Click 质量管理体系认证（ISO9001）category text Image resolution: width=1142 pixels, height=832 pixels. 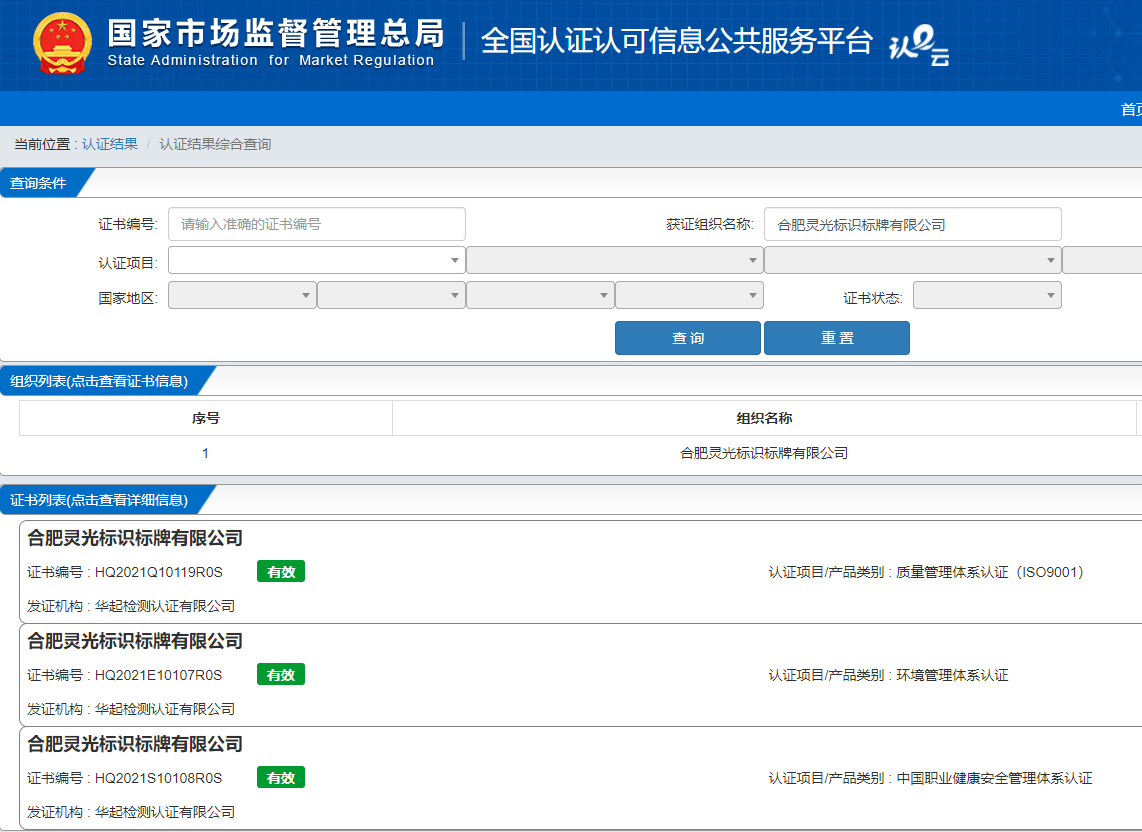pos(990,572)
